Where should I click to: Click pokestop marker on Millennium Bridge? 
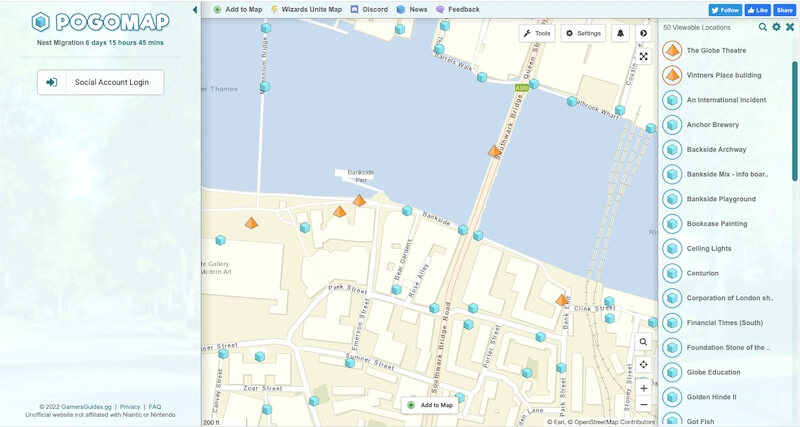pyautogui.click(x=265, y=87)
